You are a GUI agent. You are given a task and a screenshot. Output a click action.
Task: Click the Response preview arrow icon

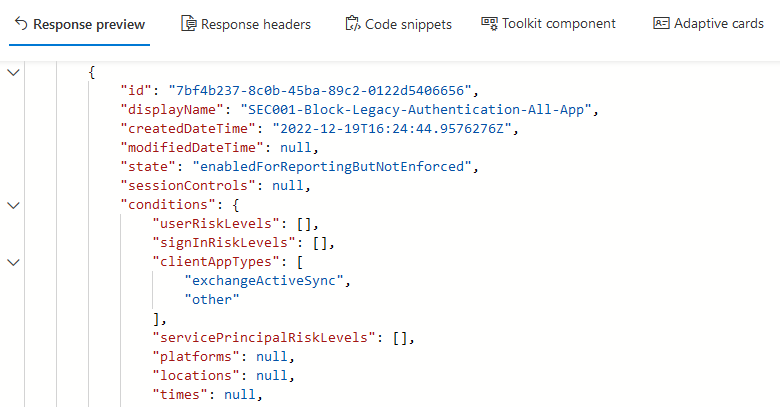(20, 24)
